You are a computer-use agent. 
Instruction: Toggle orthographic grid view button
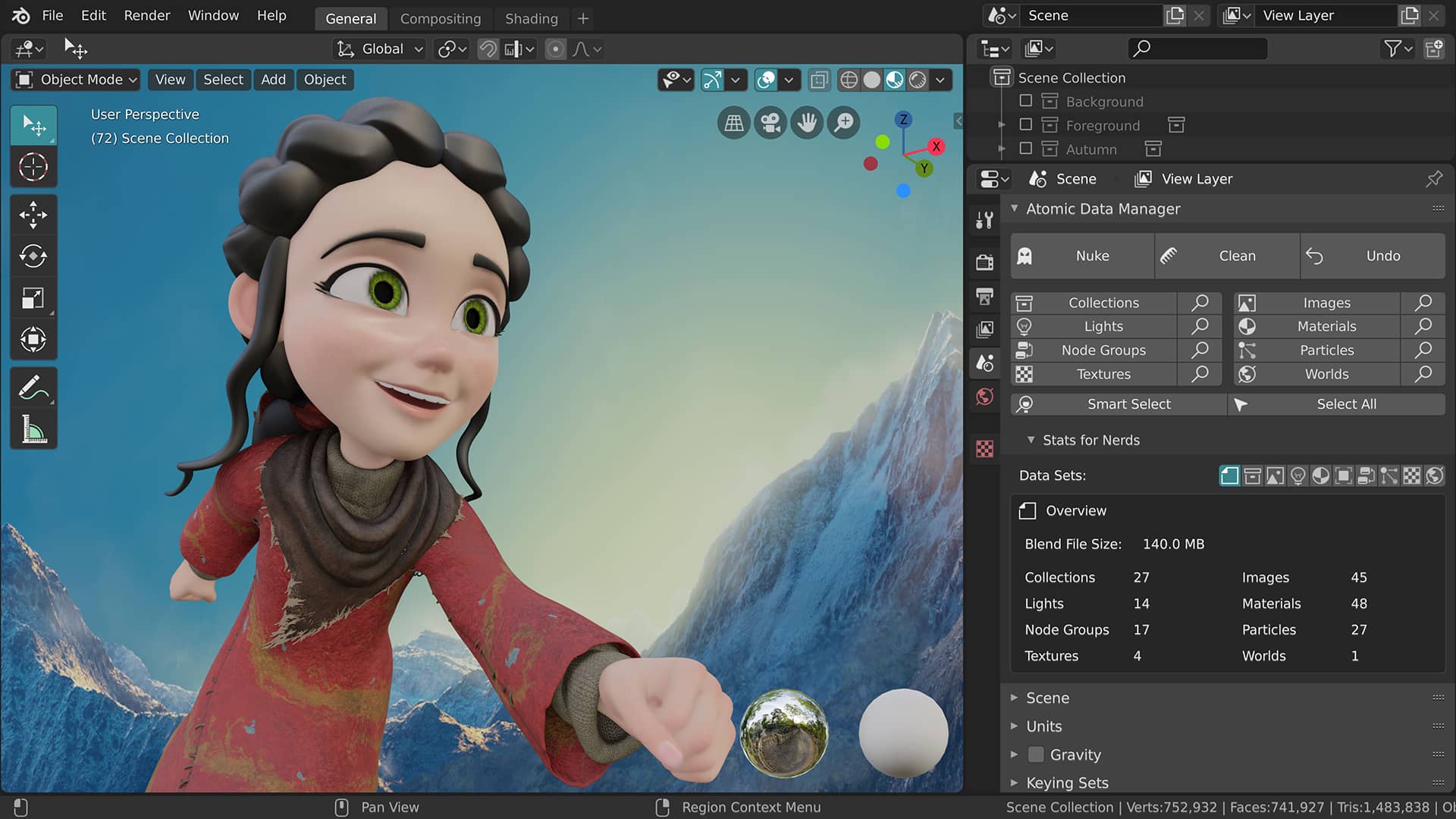[x=734, y=123]
